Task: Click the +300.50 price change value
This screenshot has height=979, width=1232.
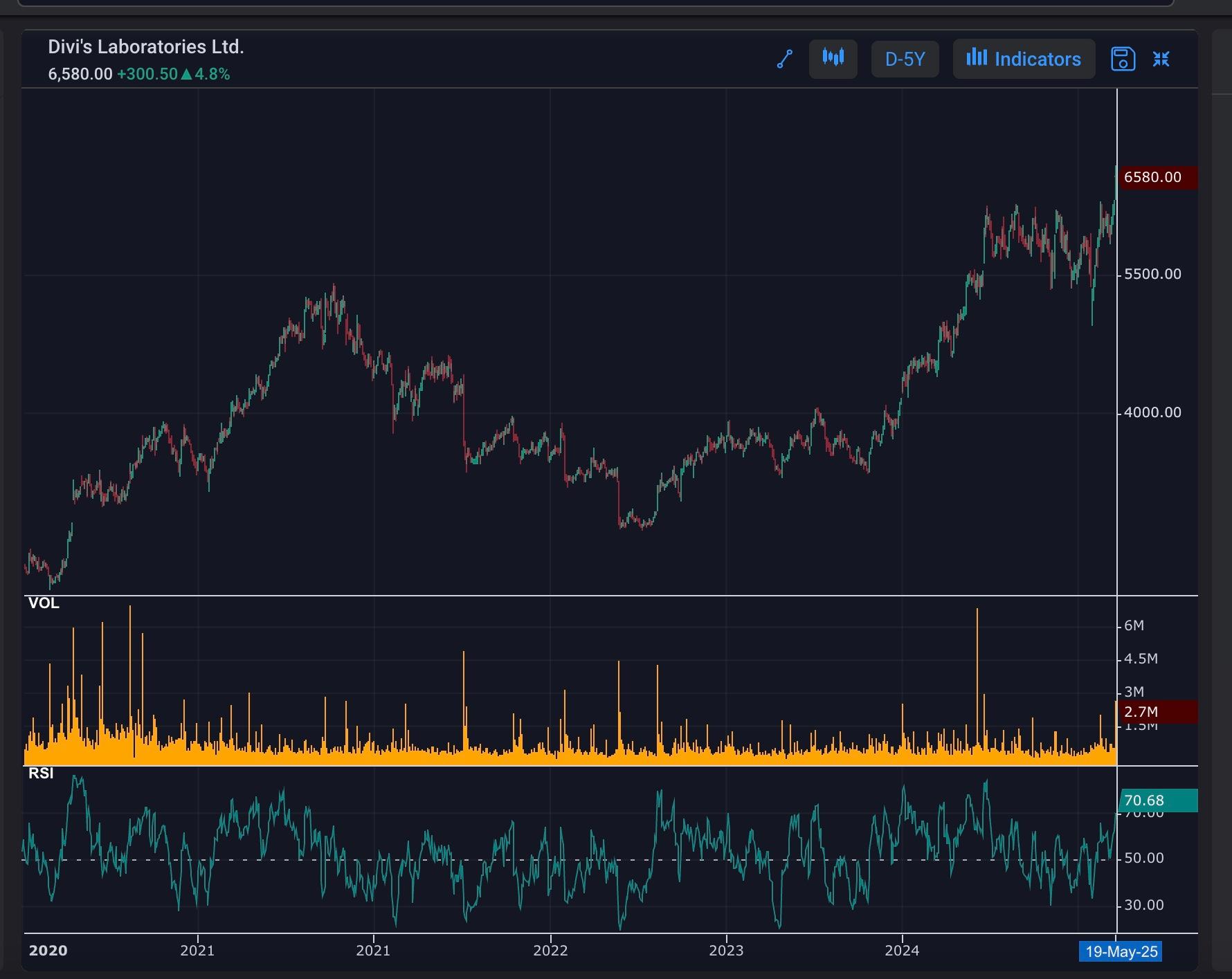Action: (x=147, y=74)
